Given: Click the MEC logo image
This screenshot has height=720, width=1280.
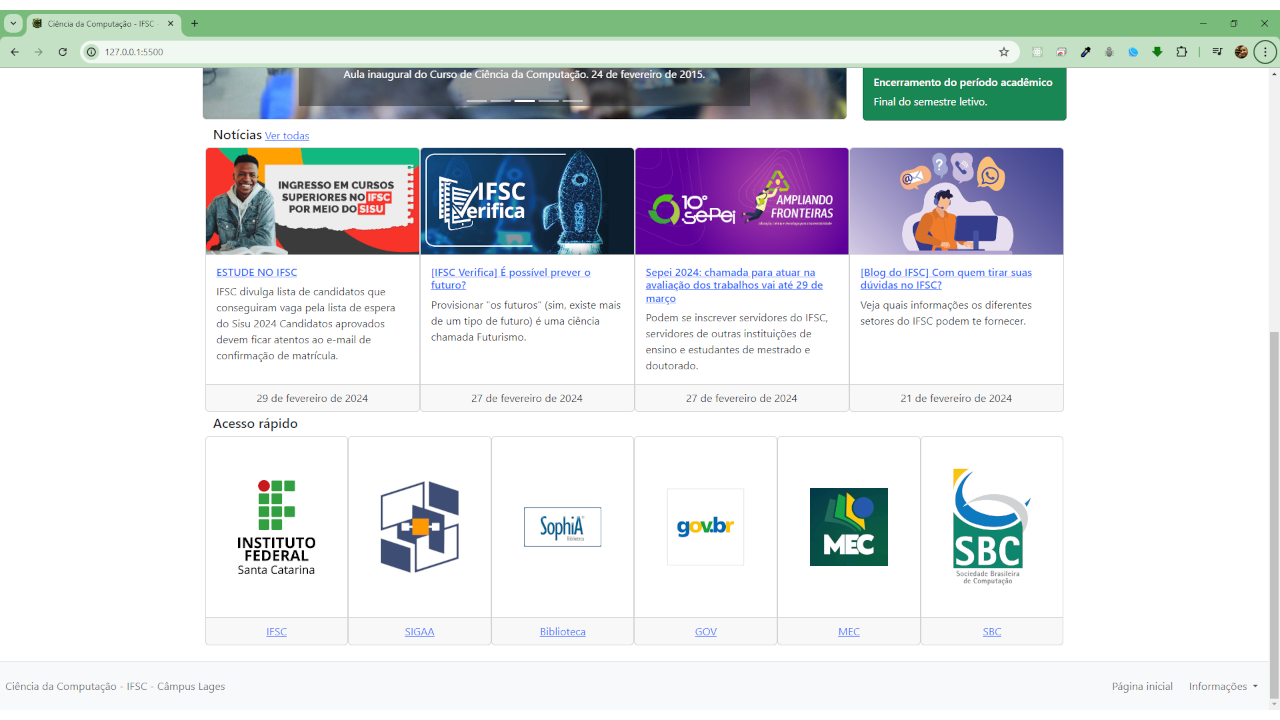Looking at the screenshot, I should coord(848,527).
